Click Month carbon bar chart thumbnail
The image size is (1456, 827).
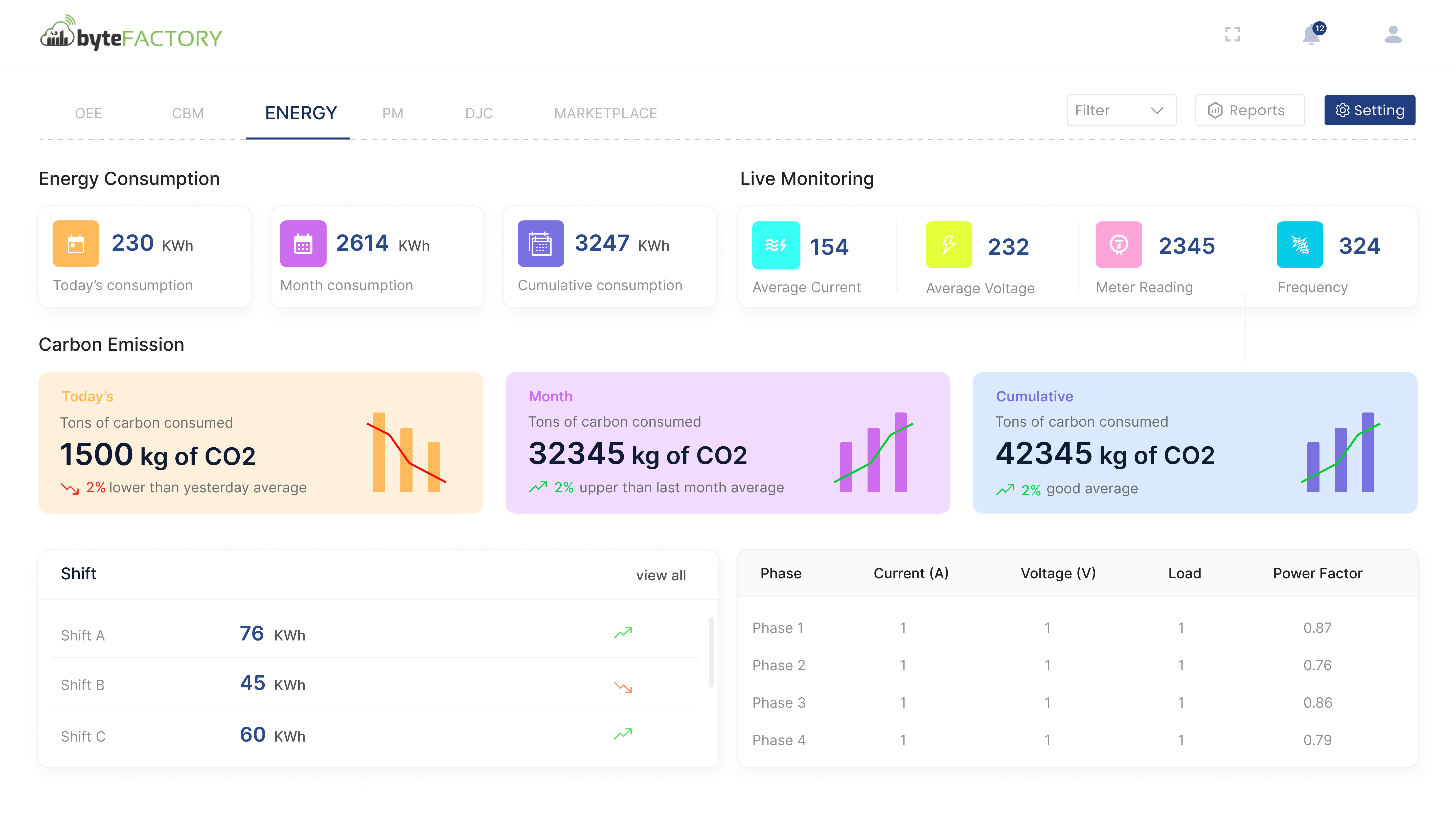[873, 452]
